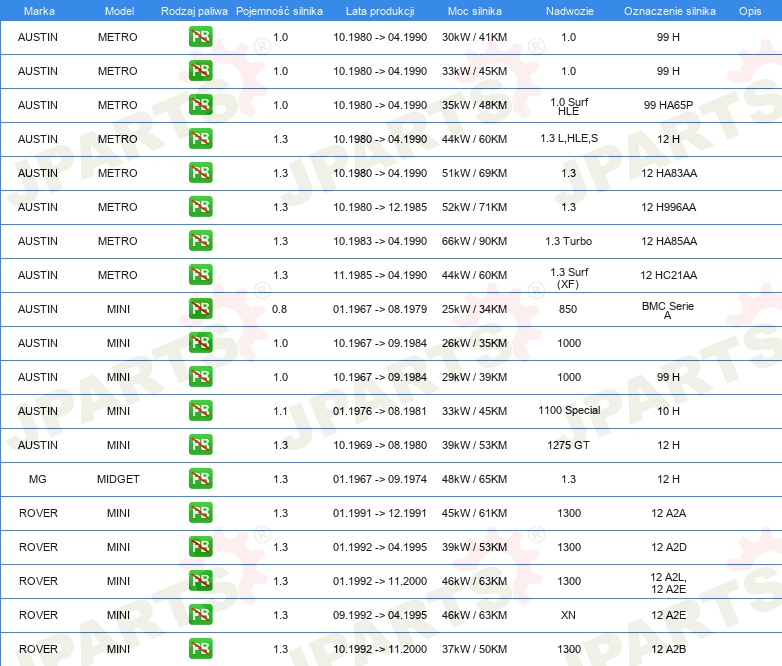Select the fuel icon in the 12 A2A row
This screenshot has height=666, width=782.
[200, 513]
